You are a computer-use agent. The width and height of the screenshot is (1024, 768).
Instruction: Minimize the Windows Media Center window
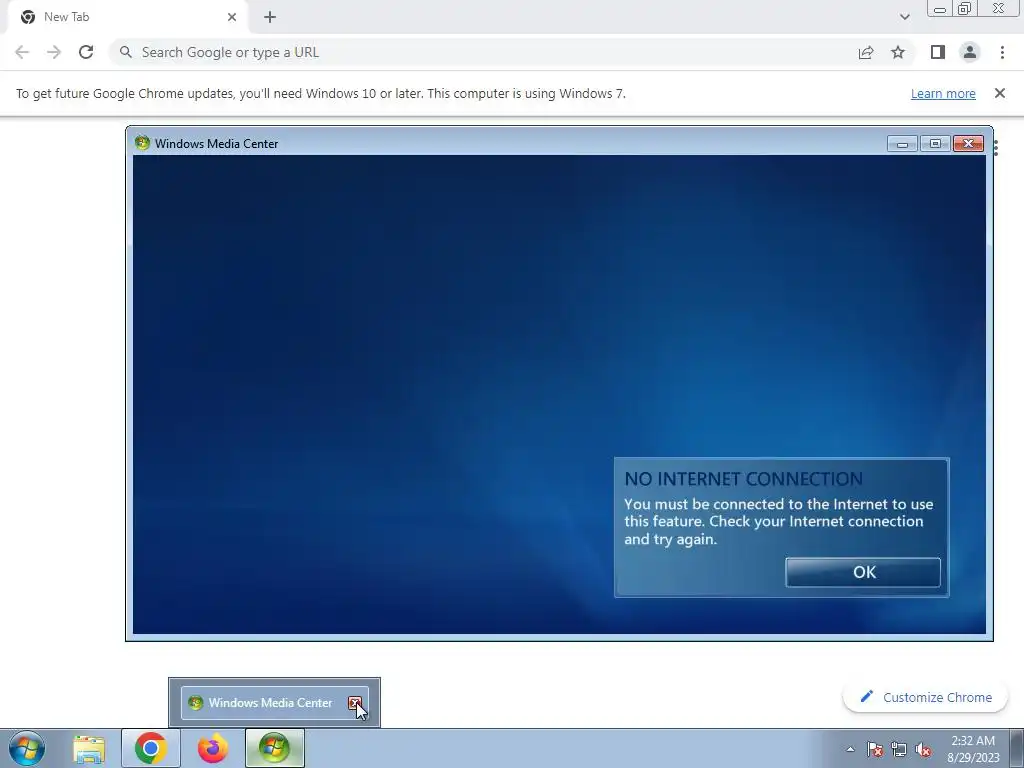click(903, 144)
